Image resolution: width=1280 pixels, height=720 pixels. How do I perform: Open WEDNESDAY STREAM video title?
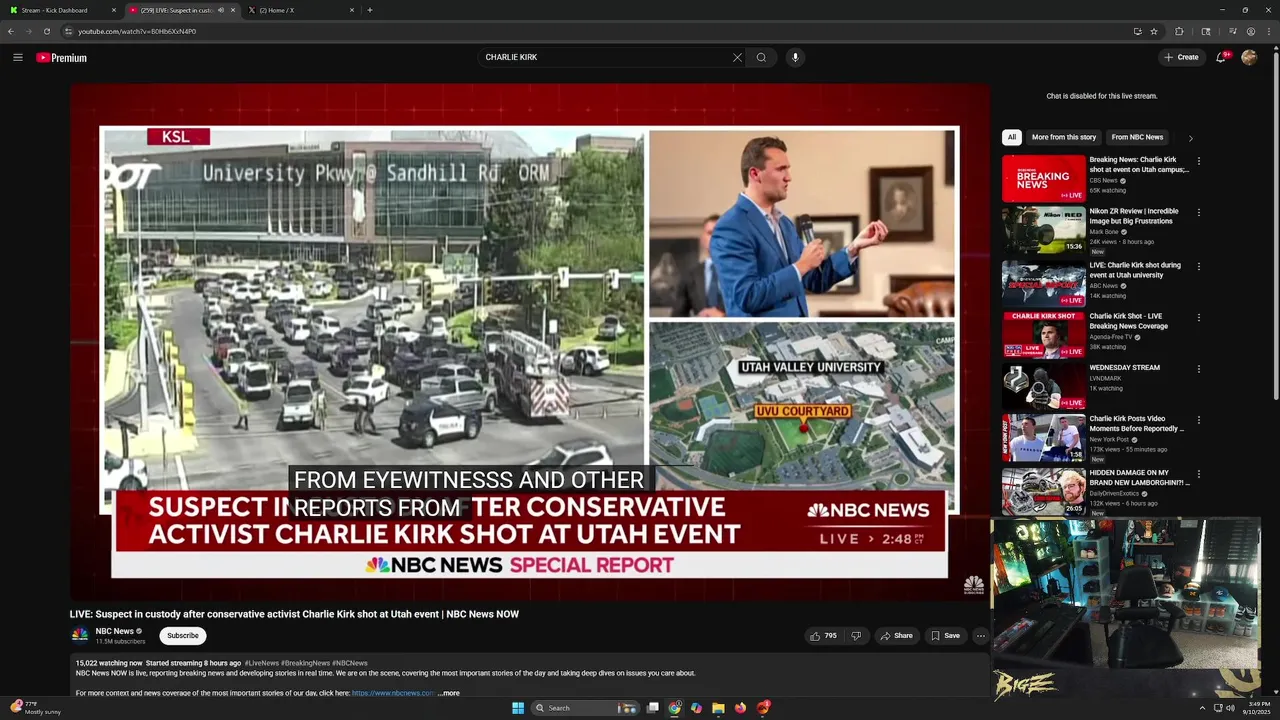click(x=1124, y=367)
